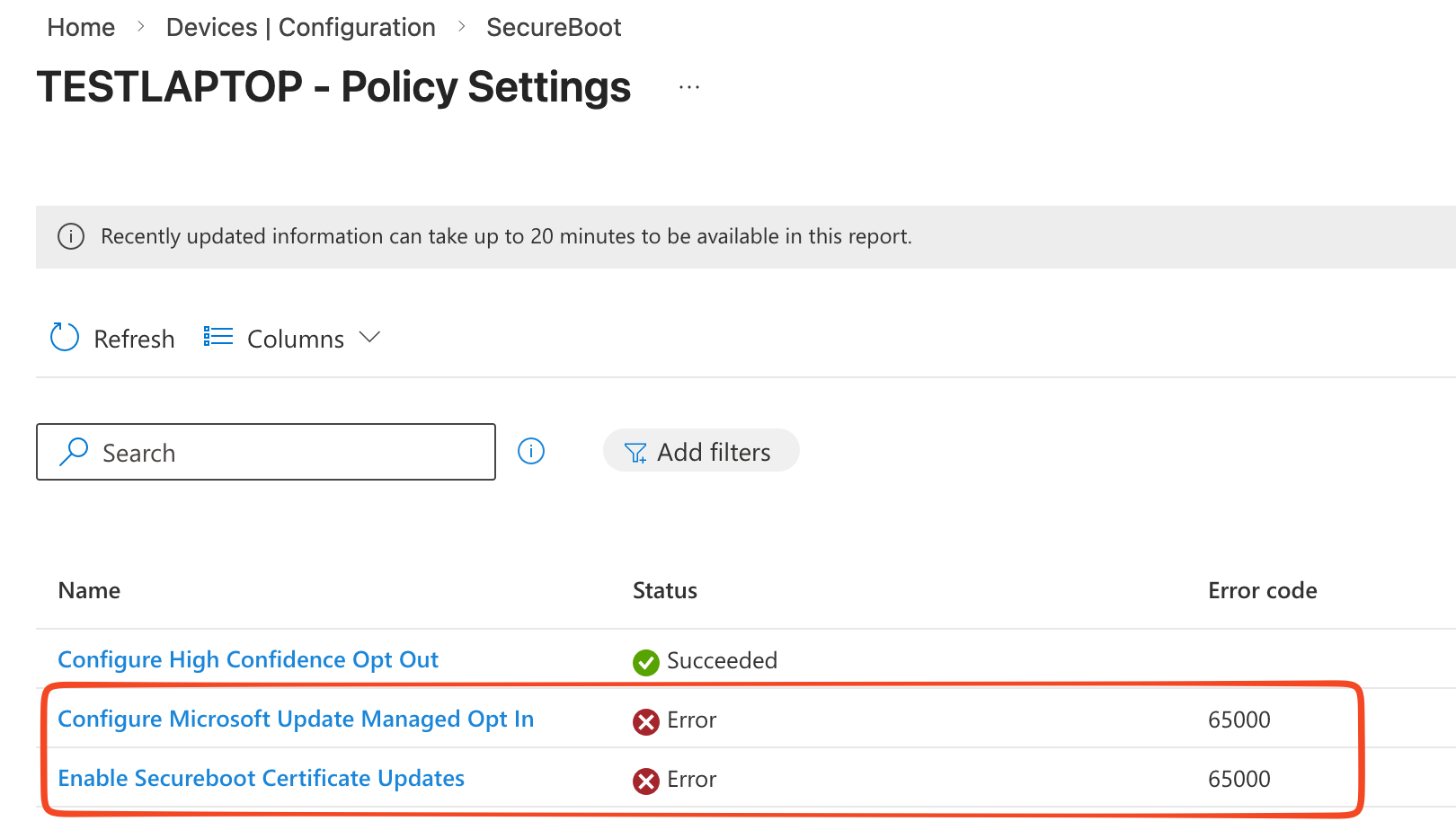
Task: Click the info icon beside the search box
Action: pos(531,452)
